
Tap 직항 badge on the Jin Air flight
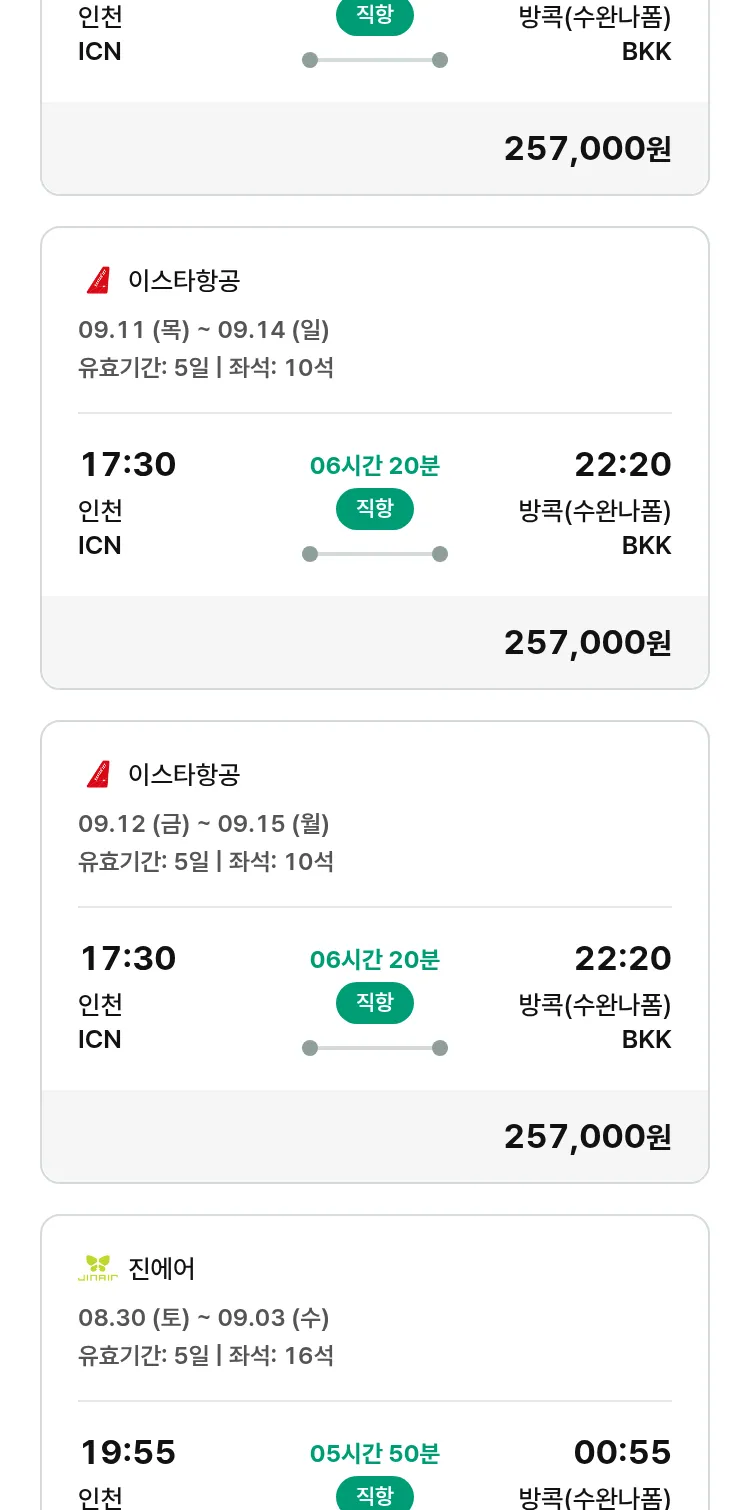pos(375,1495)
